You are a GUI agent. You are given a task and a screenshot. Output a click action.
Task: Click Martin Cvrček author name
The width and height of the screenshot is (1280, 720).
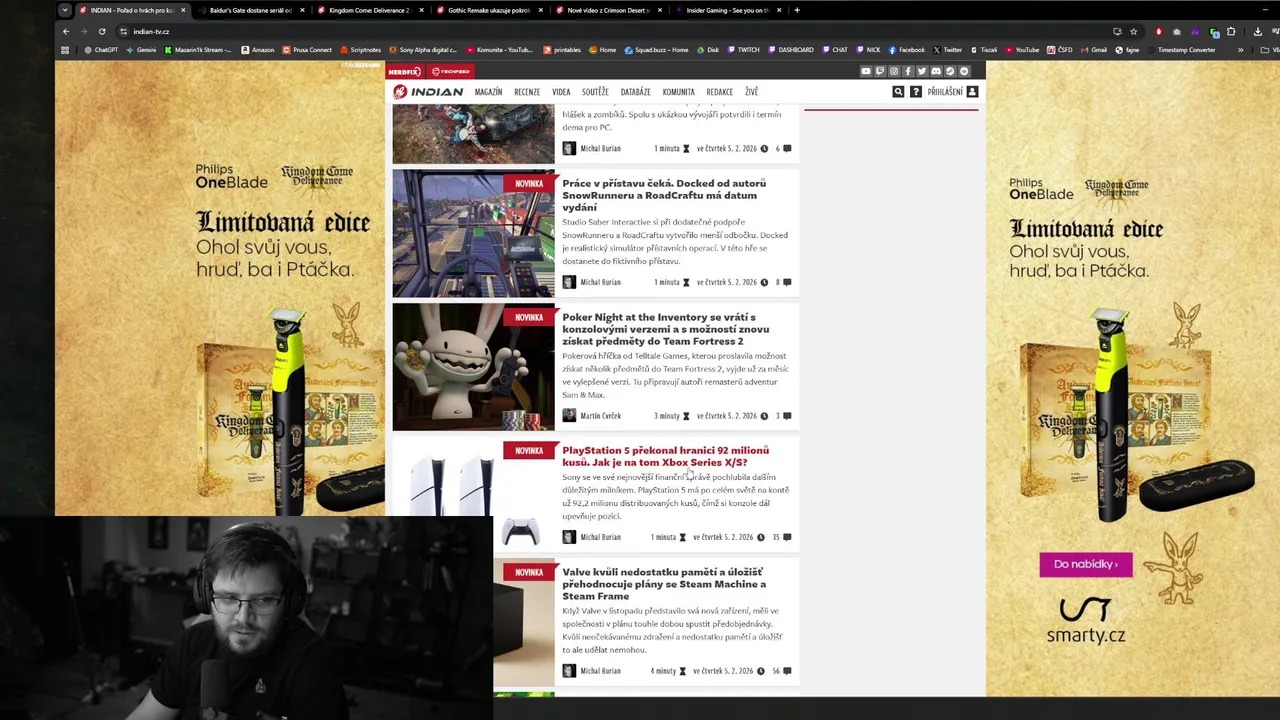click(600, 416)
